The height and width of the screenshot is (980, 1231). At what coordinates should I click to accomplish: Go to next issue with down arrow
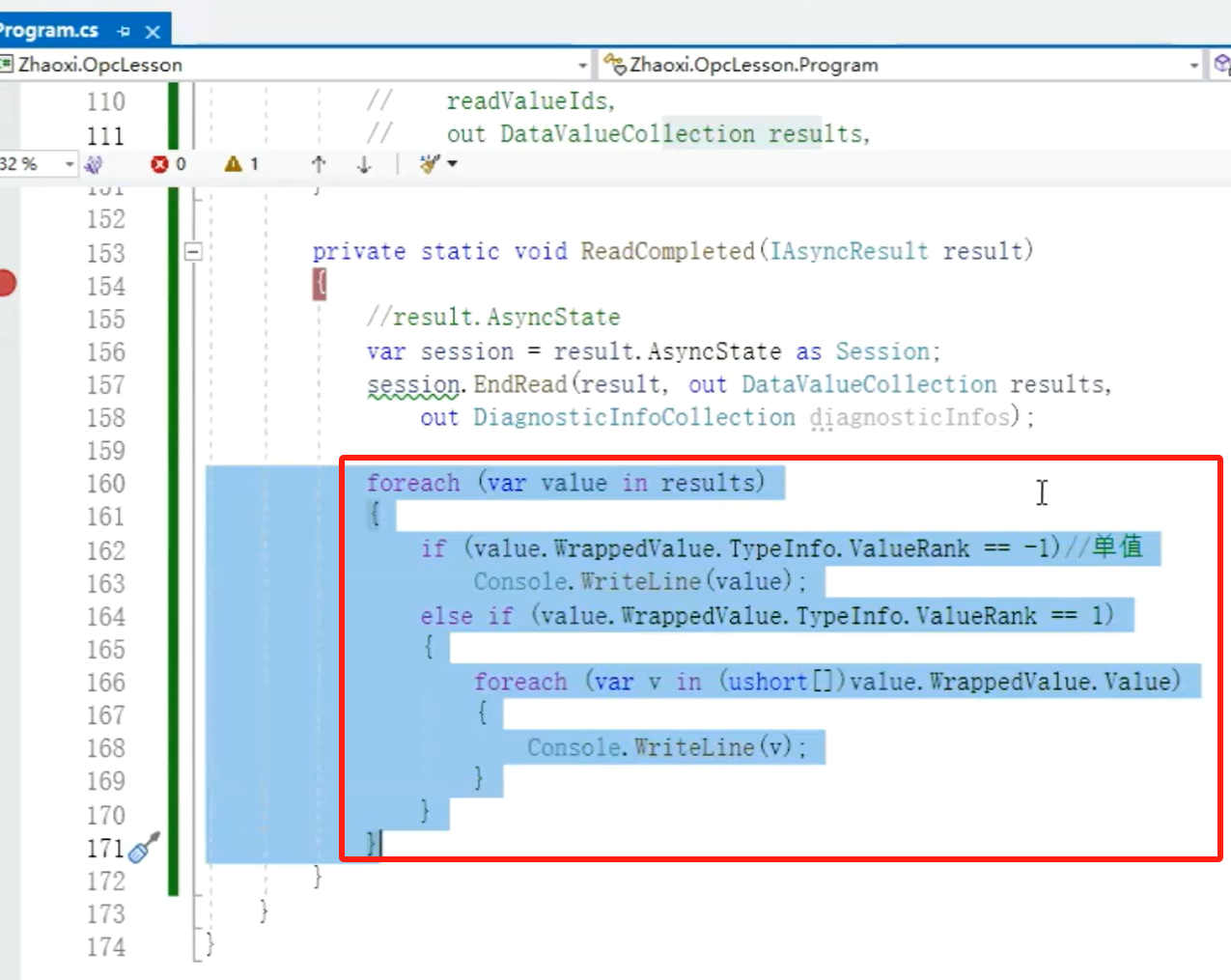point(364,164)
